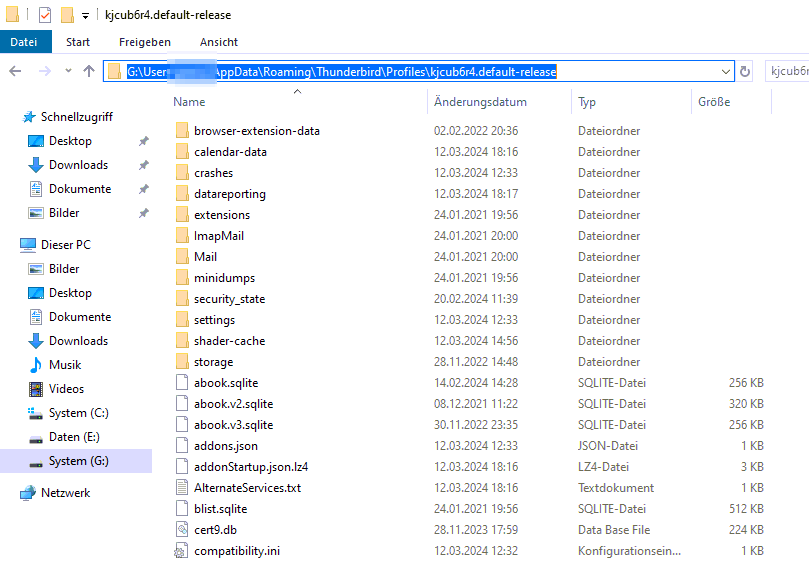Click the compatibility.ini file icon
The height and width of the screenshot is (561, 809).
pyautogui.click(x=182, y=551)
